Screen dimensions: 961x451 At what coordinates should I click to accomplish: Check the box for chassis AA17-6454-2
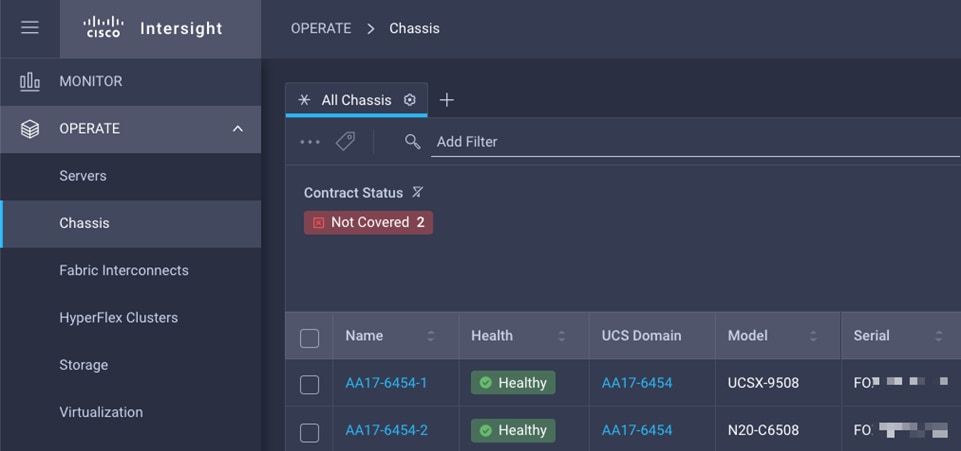pos(310,433)
